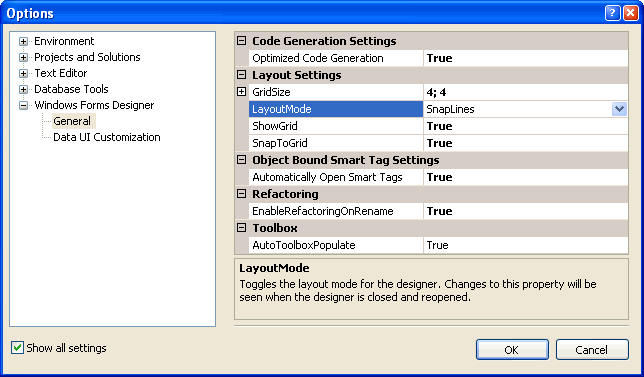The width and height of the screenshot is (644, 377).
Task: Collapse the Windows Forms Designer node
Action: click(23, 106)
